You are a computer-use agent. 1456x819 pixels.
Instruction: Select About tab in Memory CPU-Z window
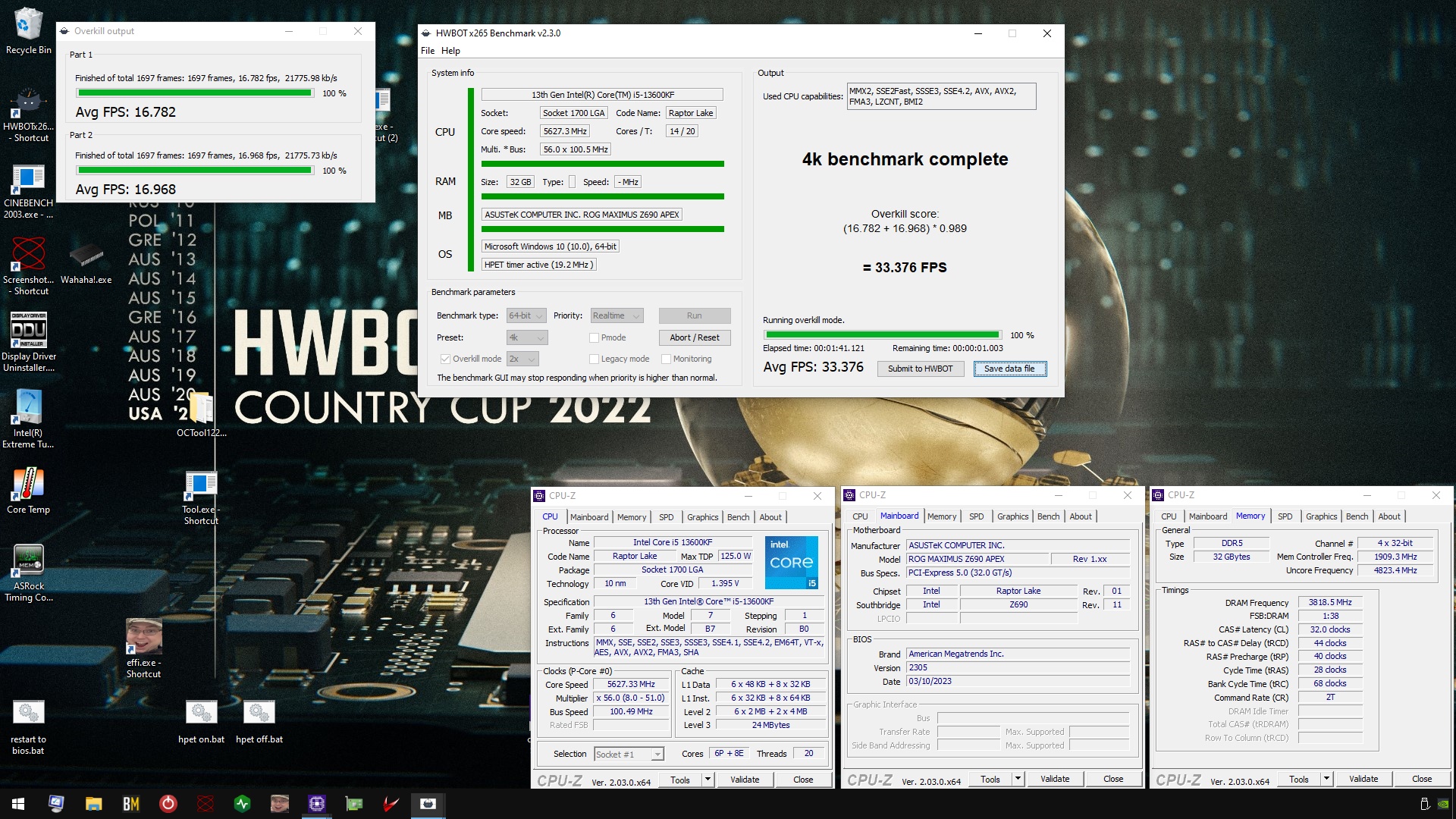(x=1389, y=516)
